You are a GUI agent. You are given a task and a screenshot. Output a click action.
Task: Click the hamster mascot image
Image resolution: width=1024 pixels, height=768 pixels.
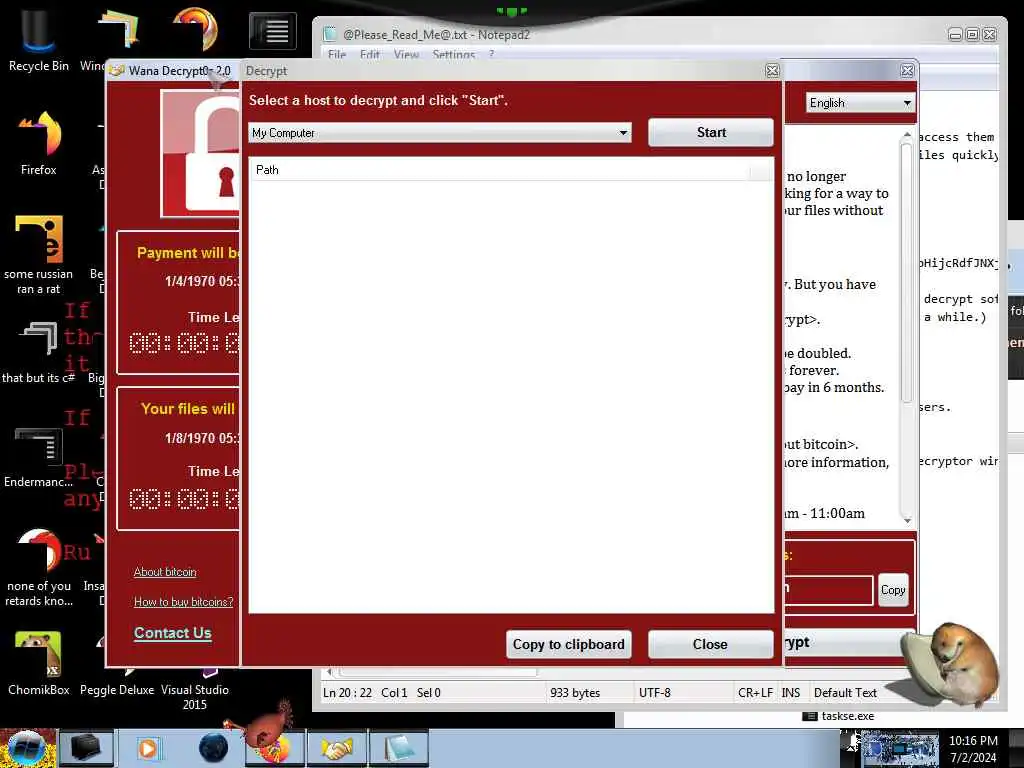[x=950, y=665]
